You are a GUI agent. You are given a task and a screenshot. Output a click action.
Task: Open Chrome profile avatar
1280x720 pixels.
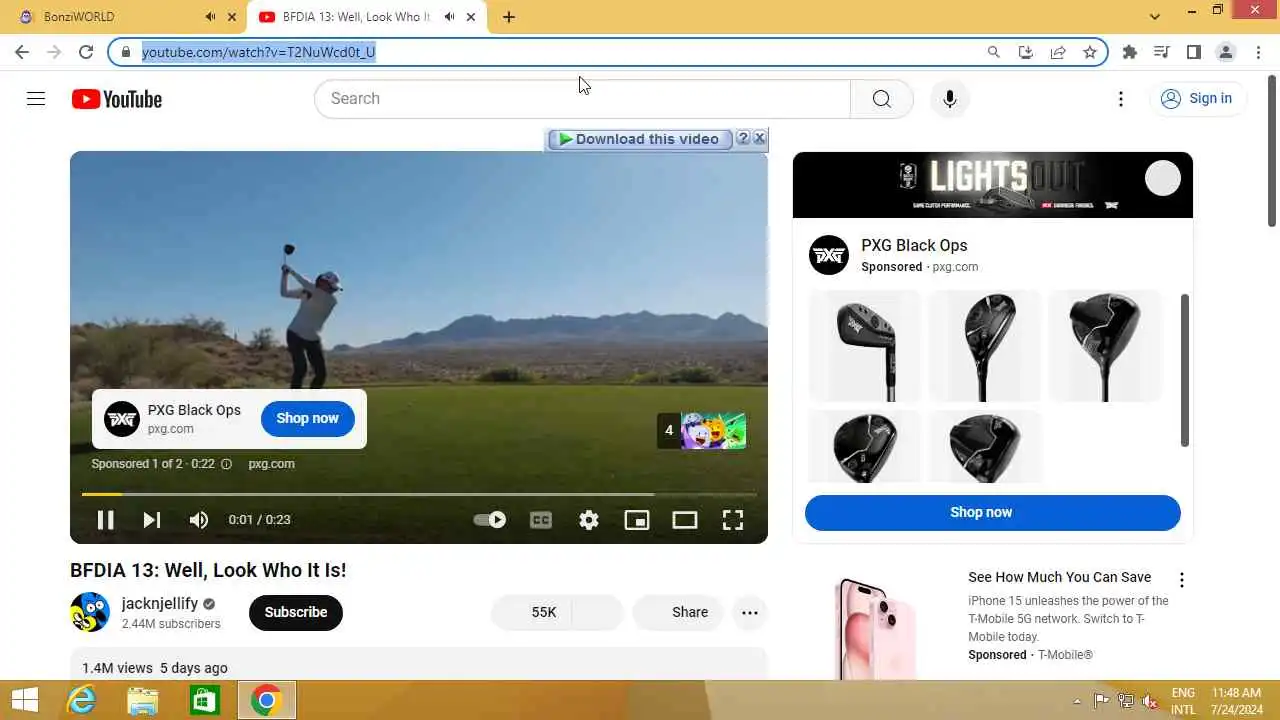[1226, 52]
